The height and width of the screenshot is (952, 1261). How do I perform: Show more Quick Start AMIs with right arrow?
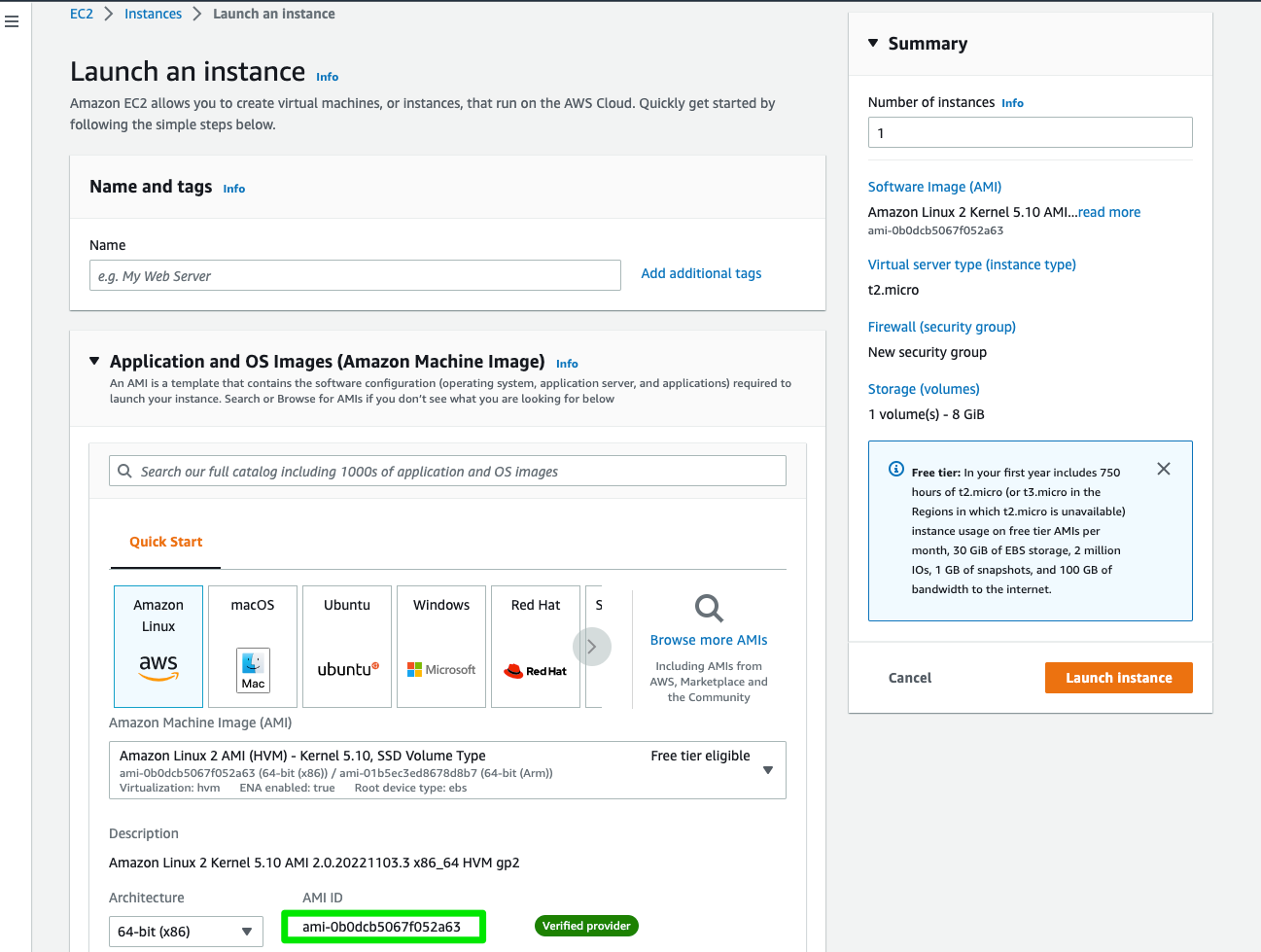click(591, 647)
